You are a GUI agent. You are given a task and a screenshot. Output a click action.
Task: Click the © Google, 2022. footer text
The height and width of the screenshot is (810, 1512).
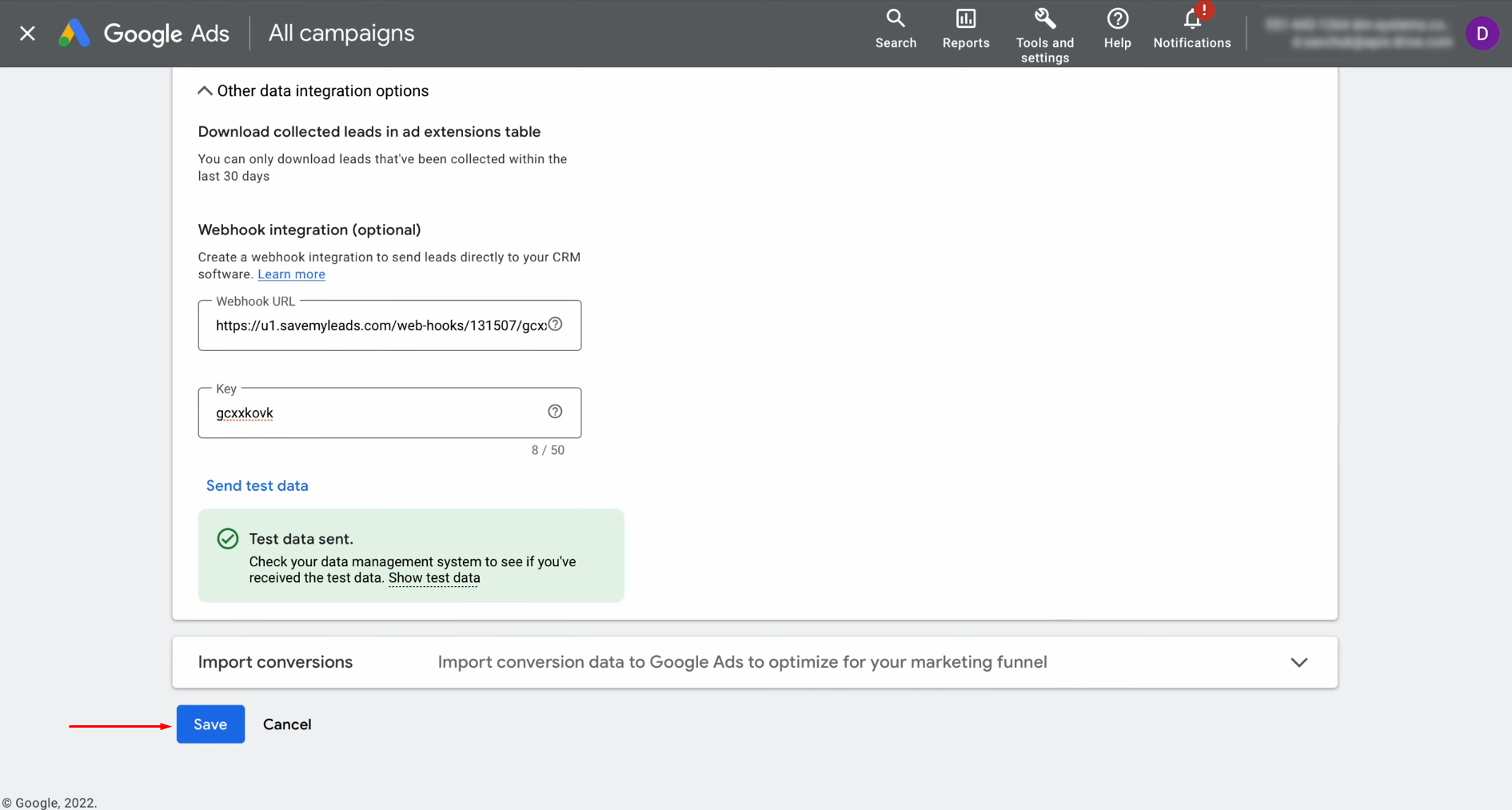pos(49,803)
